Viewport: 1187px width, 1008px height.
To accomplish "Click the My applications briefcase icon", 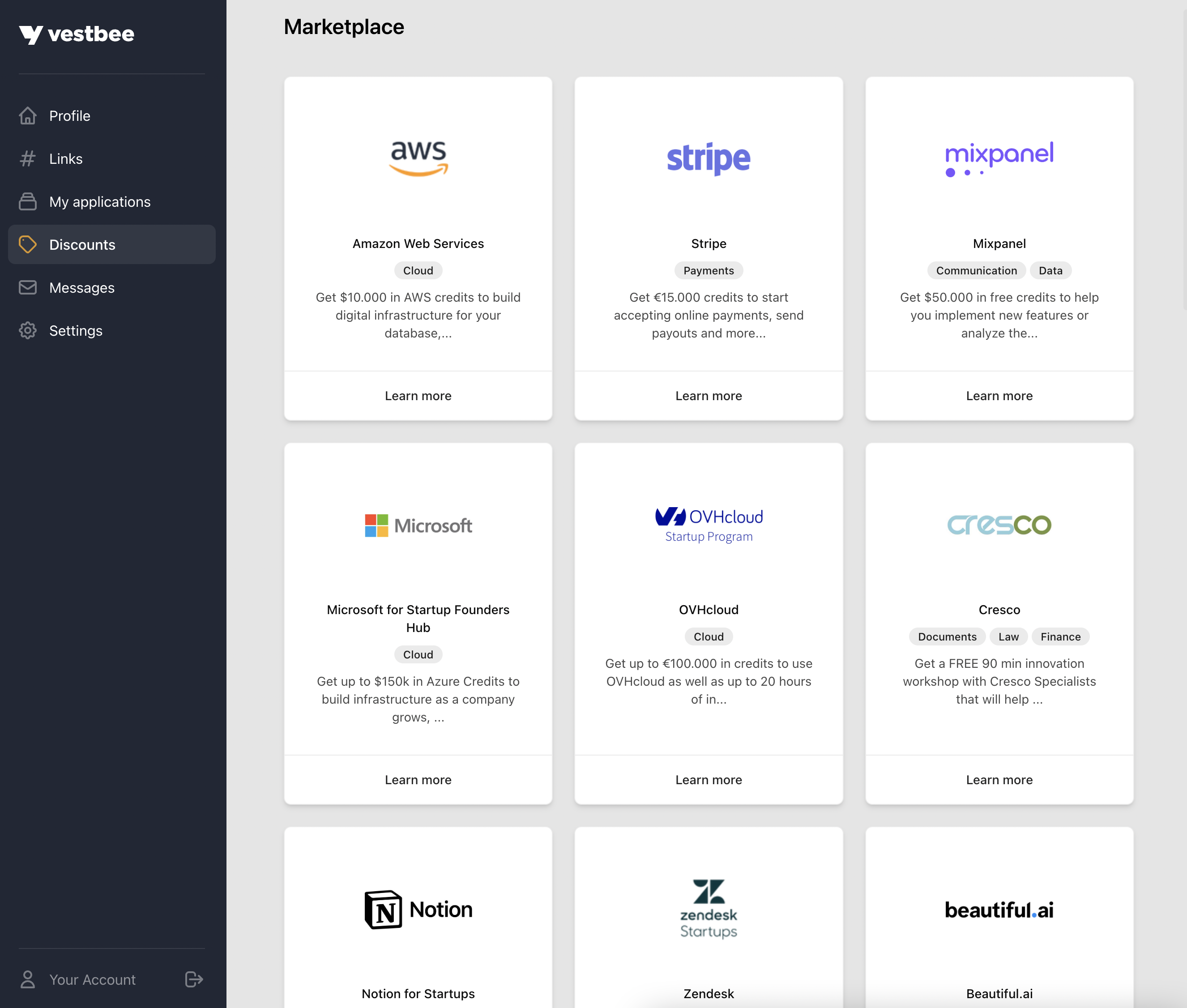I will 27,202.
